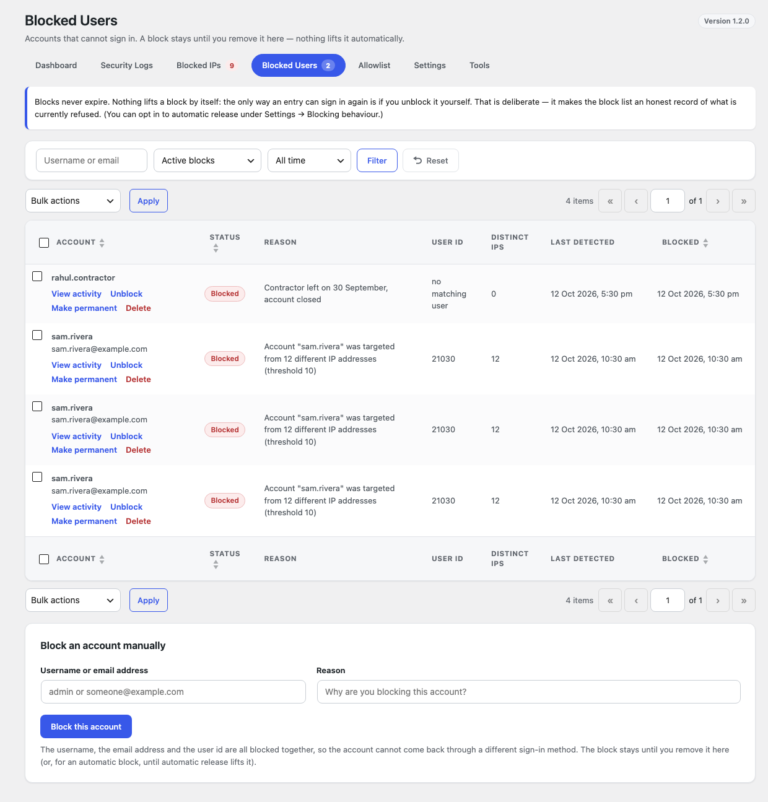Click Apply button below the table
The height and width of the screenshot is (802, 768).
pyautogui.click(x=148, y=600)
